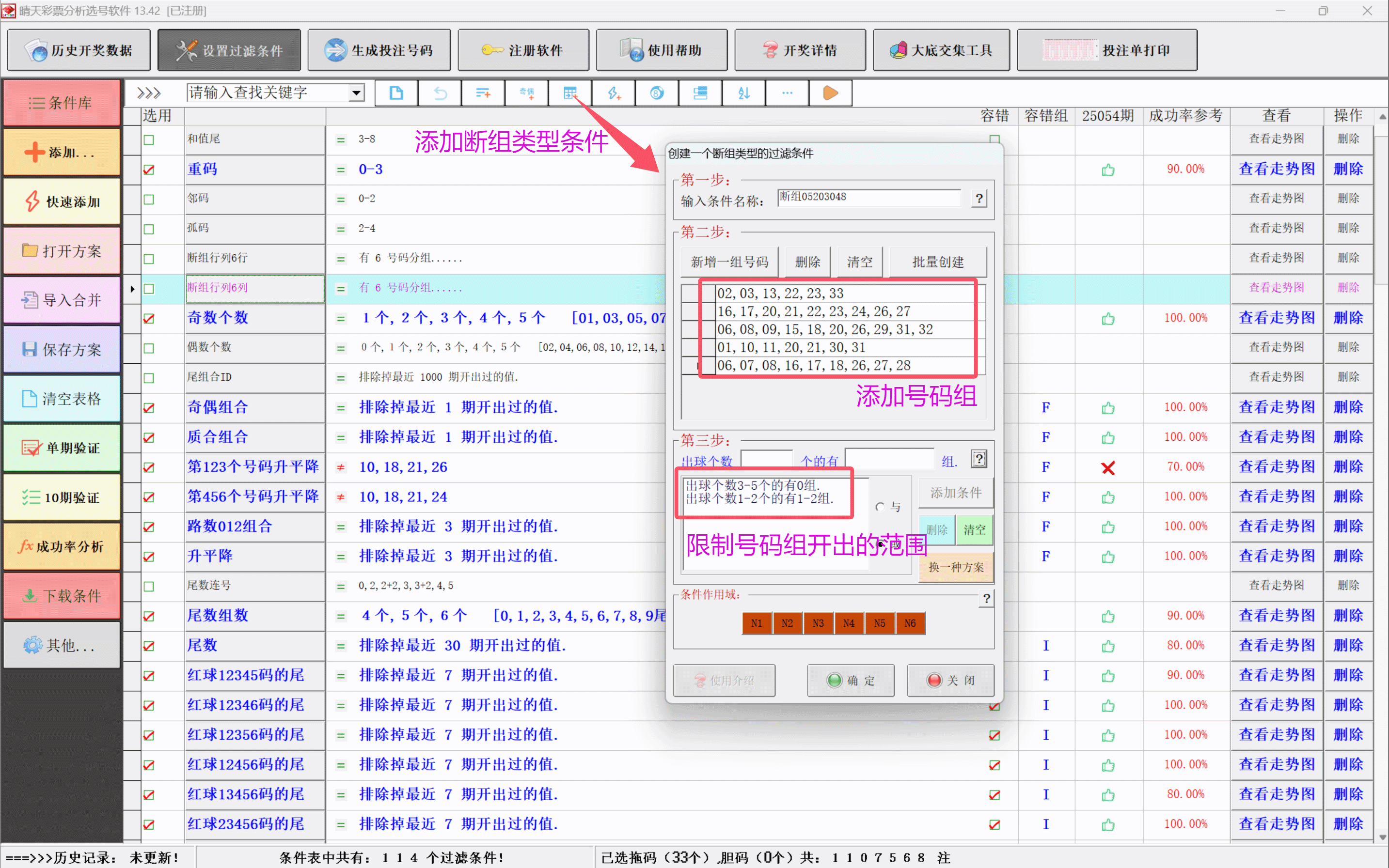The width and height of the screenshot is (1389, 868).
Task: Click the A-Z sort toolbar icon
Action: [x=744, y=93]
